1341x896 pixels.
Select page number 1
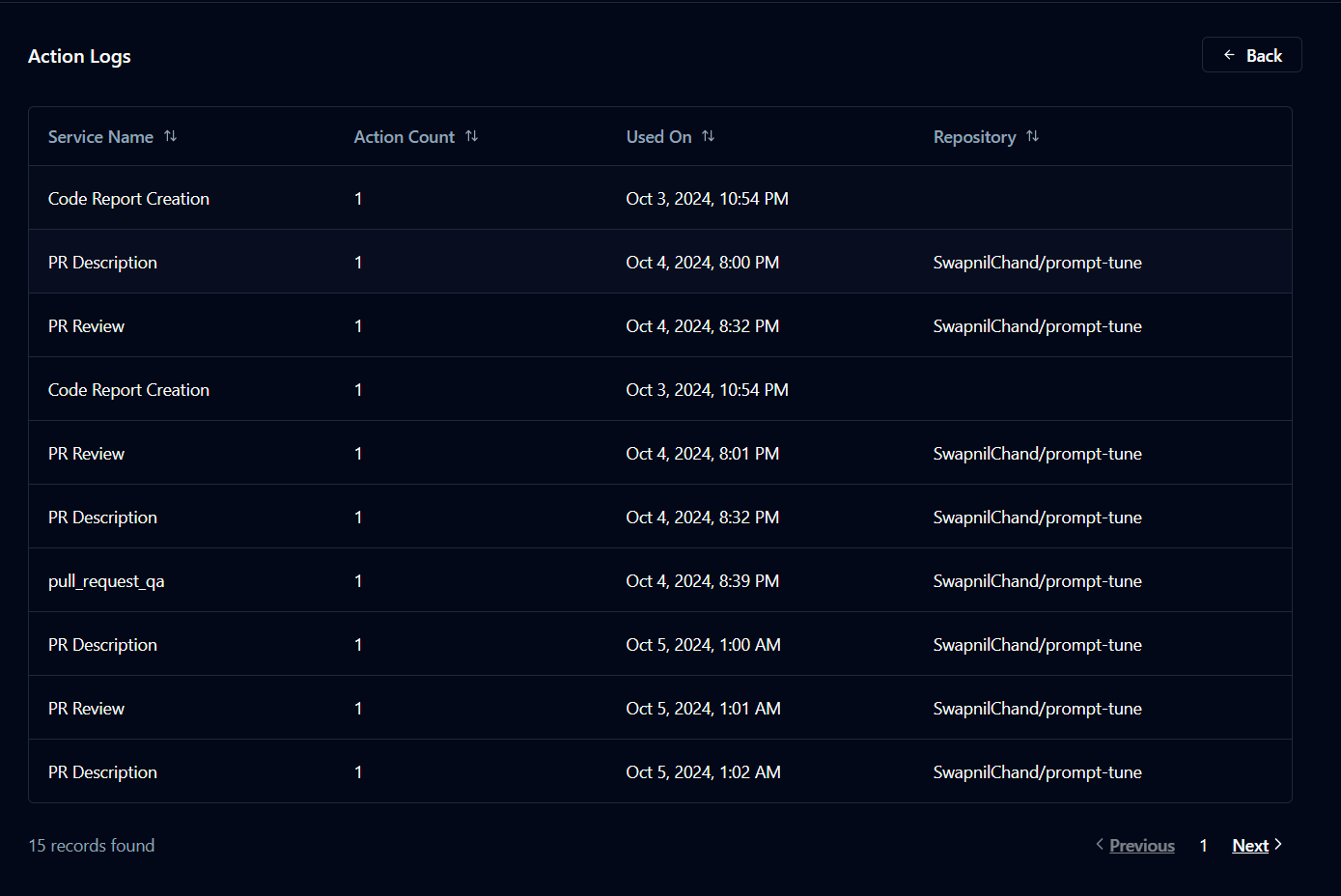coord(1203,845)
